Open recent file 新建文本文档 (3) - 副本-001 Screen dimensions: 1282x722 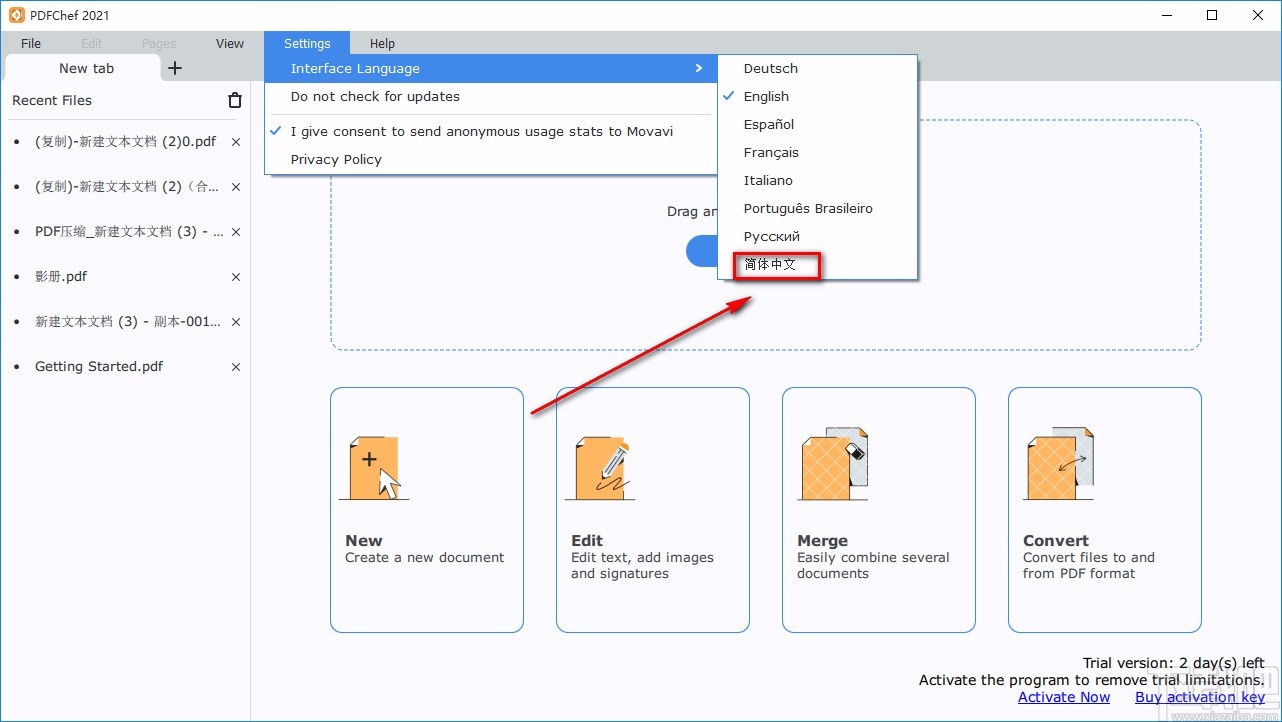128,322
